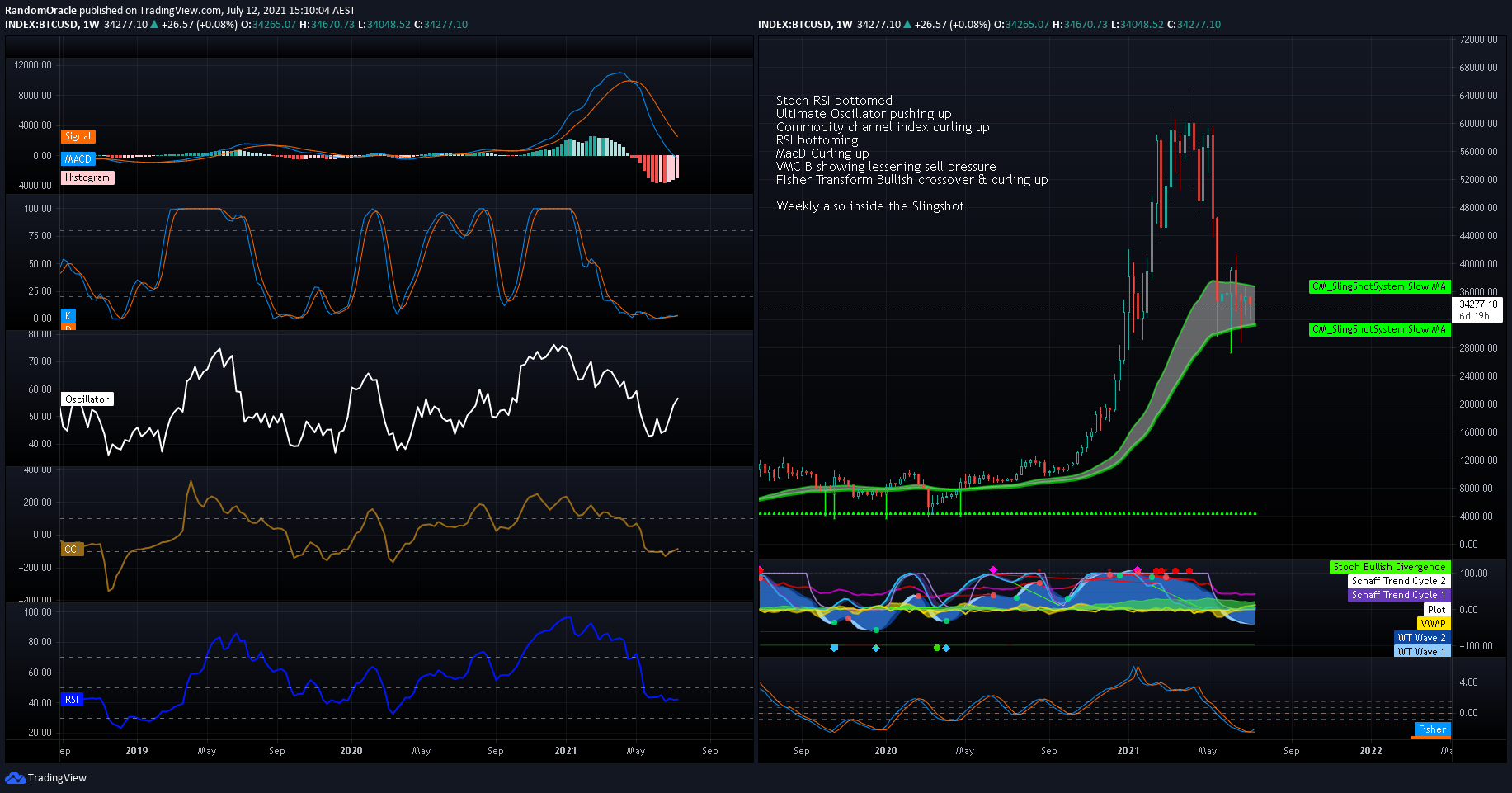The image size is (1512, 793).
Task: Select the Schaff Trend Cycle 2 label
Action: (1398, 581)
